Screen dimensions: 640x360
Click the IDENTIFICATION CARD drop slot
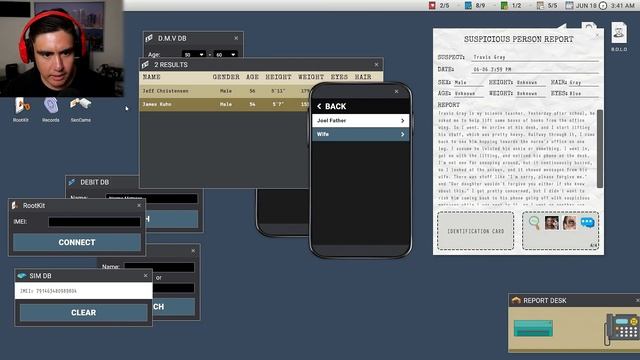(x=476, y=231)
